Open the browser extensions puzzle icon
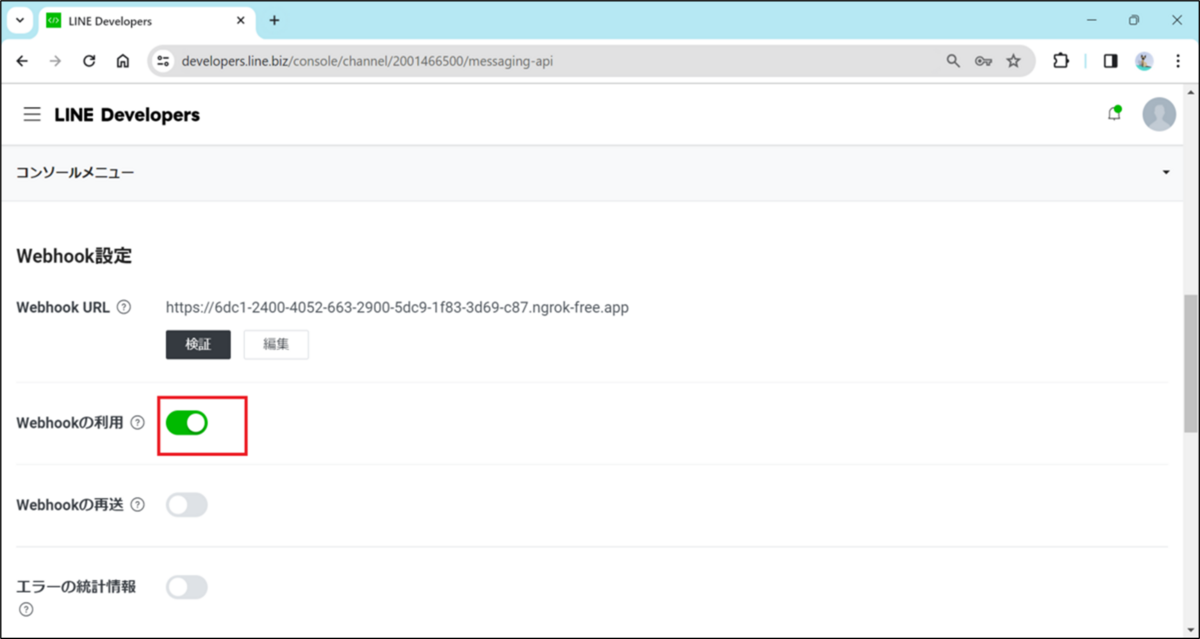The image size is (1200, 639). (1061, 61)
